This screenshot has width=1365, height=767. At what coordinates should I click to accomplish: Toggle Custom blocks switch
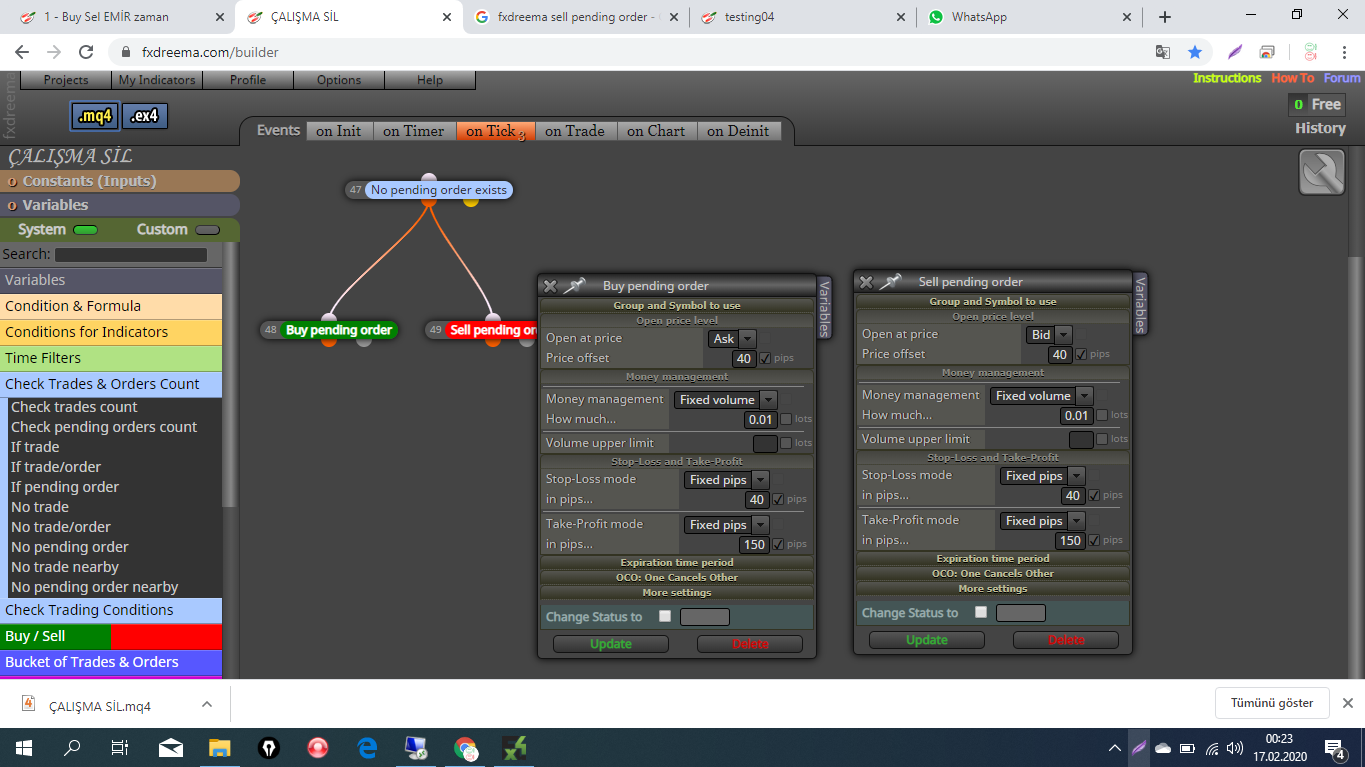pos(208,230)
